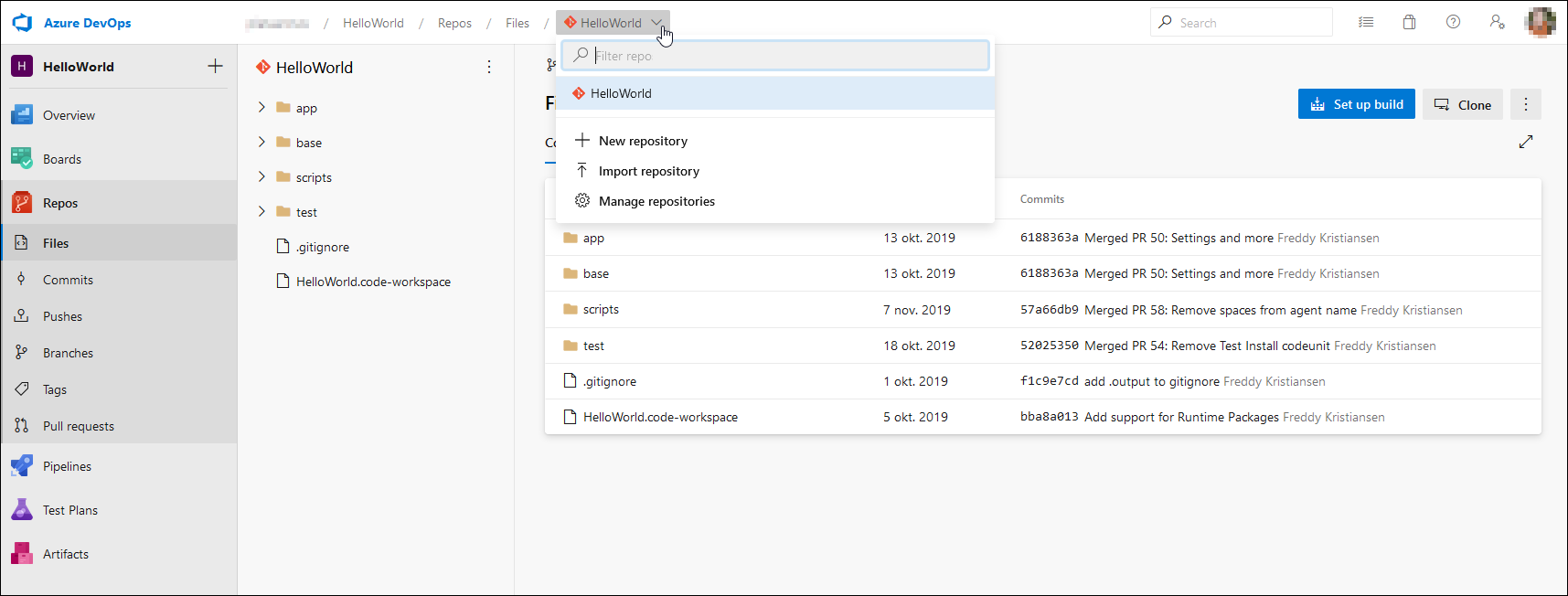Expand the test folder in the tree
The width and height of the screenshot is (1568, 596).
[x=261, y=211]
